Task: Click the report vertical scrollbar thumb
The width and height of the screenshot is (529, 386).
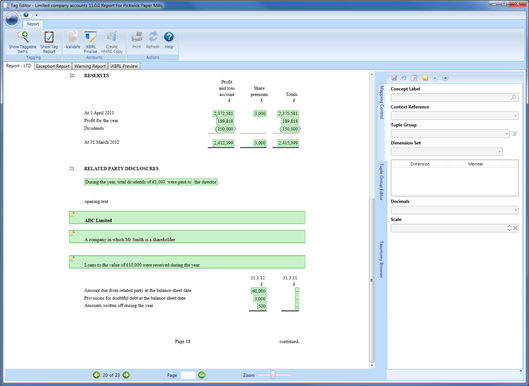Action: (372, 280)
